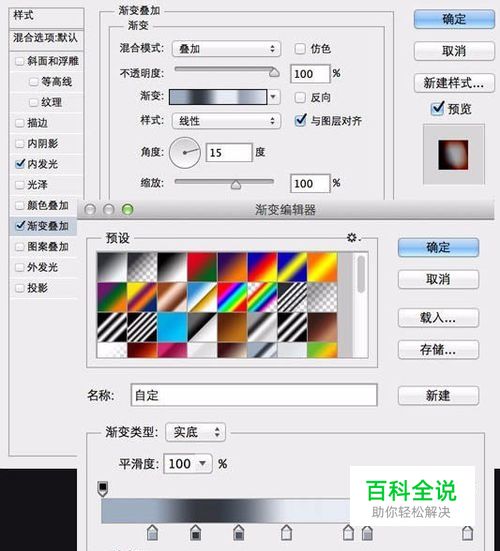This screenshot has width=500, height=551.
Task: Select the 外发光 row in the sidebar
Action: pos(44,267)
